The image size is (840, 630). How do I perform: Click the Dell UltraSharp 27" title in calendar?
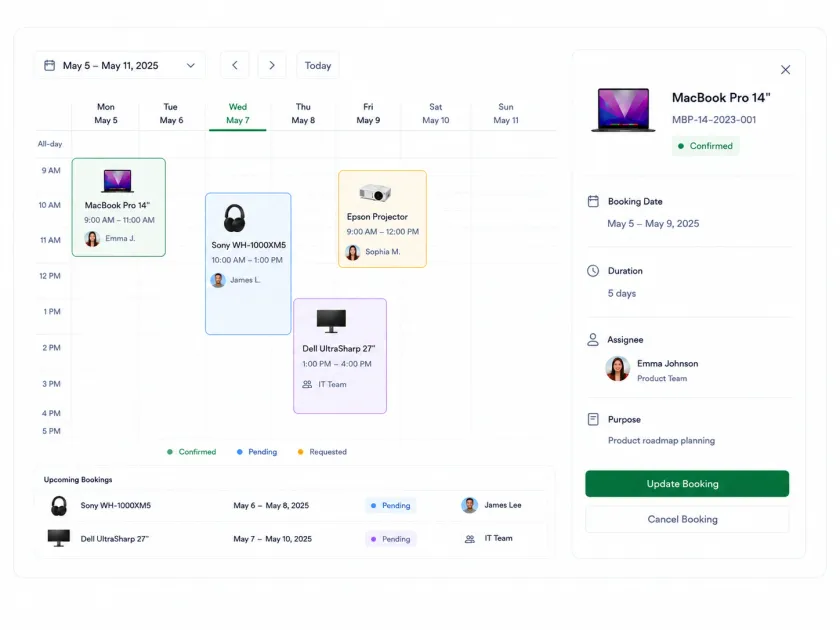tap(339, 348)
